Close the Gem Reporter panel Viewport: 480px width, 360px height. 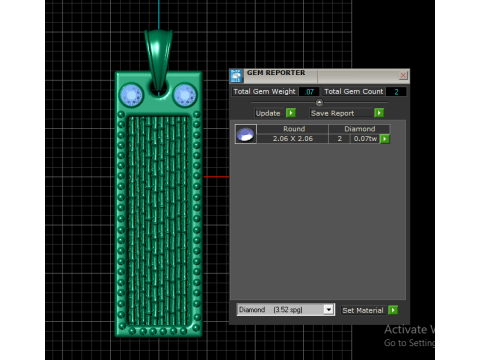coord(403,75)
